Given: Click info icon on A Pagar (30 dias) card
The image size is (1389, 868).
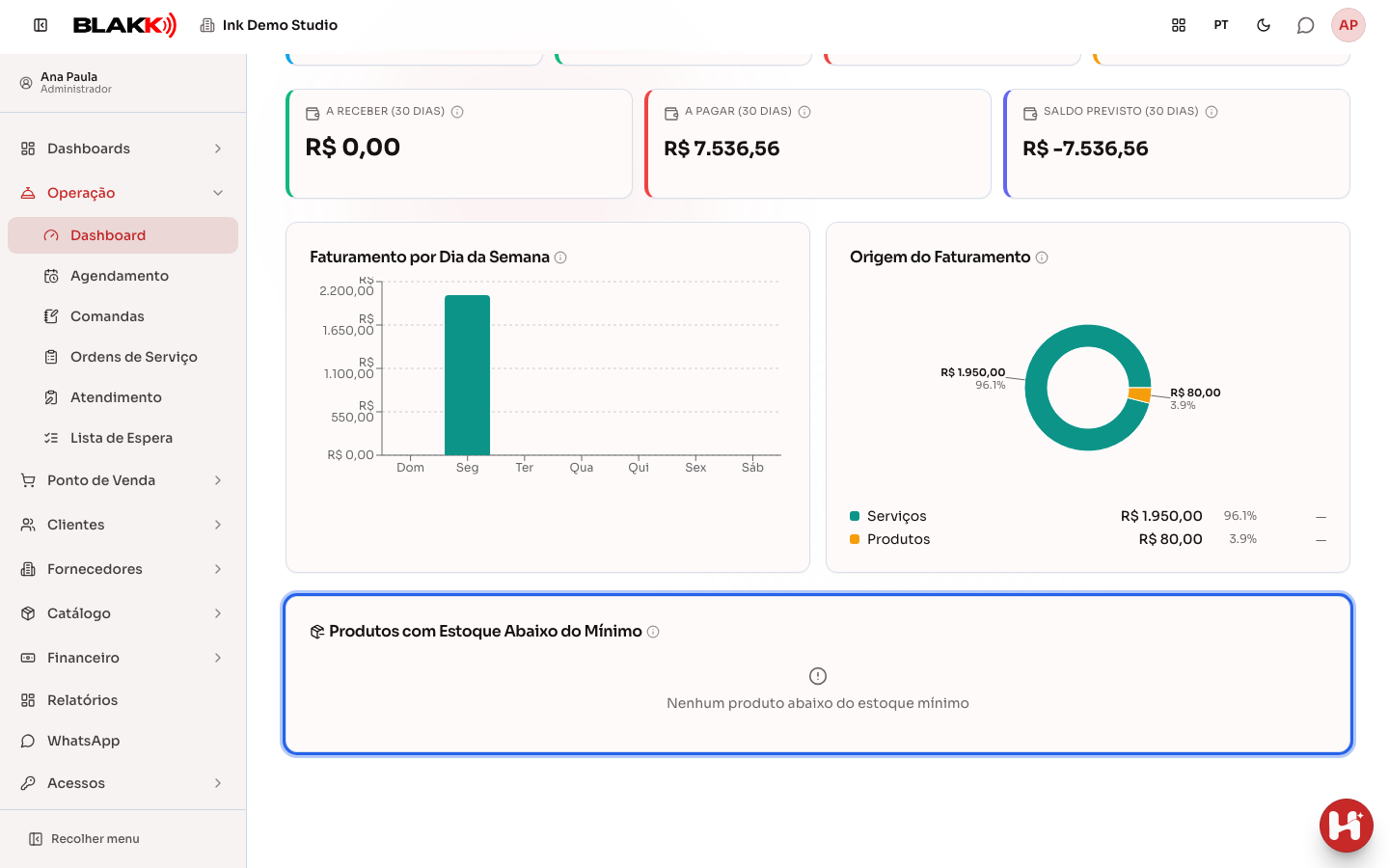Looking at the screenshot, I should [x=804, y=112].
